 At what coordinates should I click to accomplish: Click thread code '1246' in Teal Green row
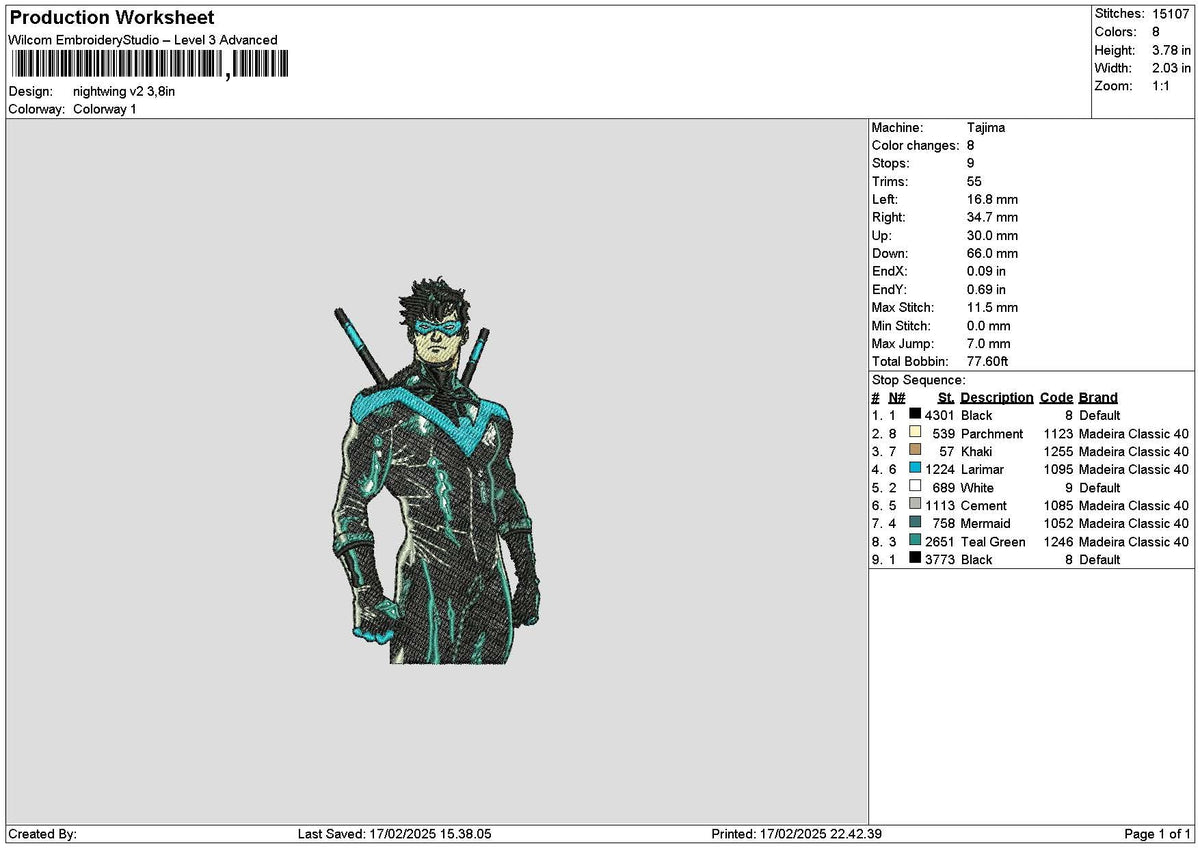tap(1058, 541)
